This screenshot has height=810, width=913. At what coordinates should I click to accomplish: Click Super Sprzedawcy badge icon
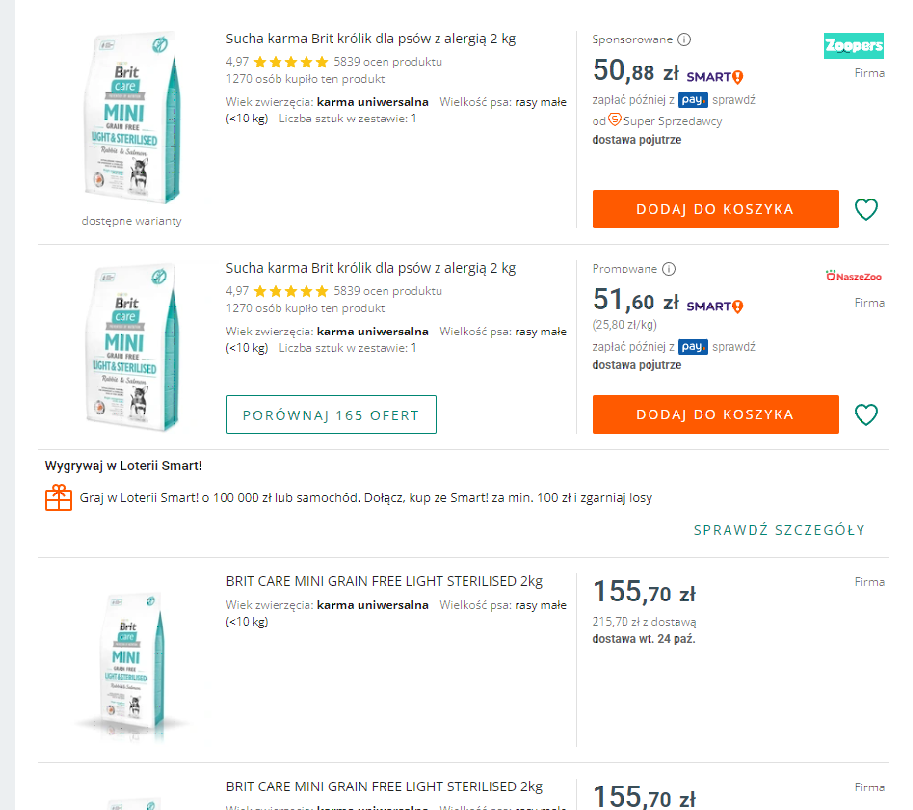(x=615, y=121)
